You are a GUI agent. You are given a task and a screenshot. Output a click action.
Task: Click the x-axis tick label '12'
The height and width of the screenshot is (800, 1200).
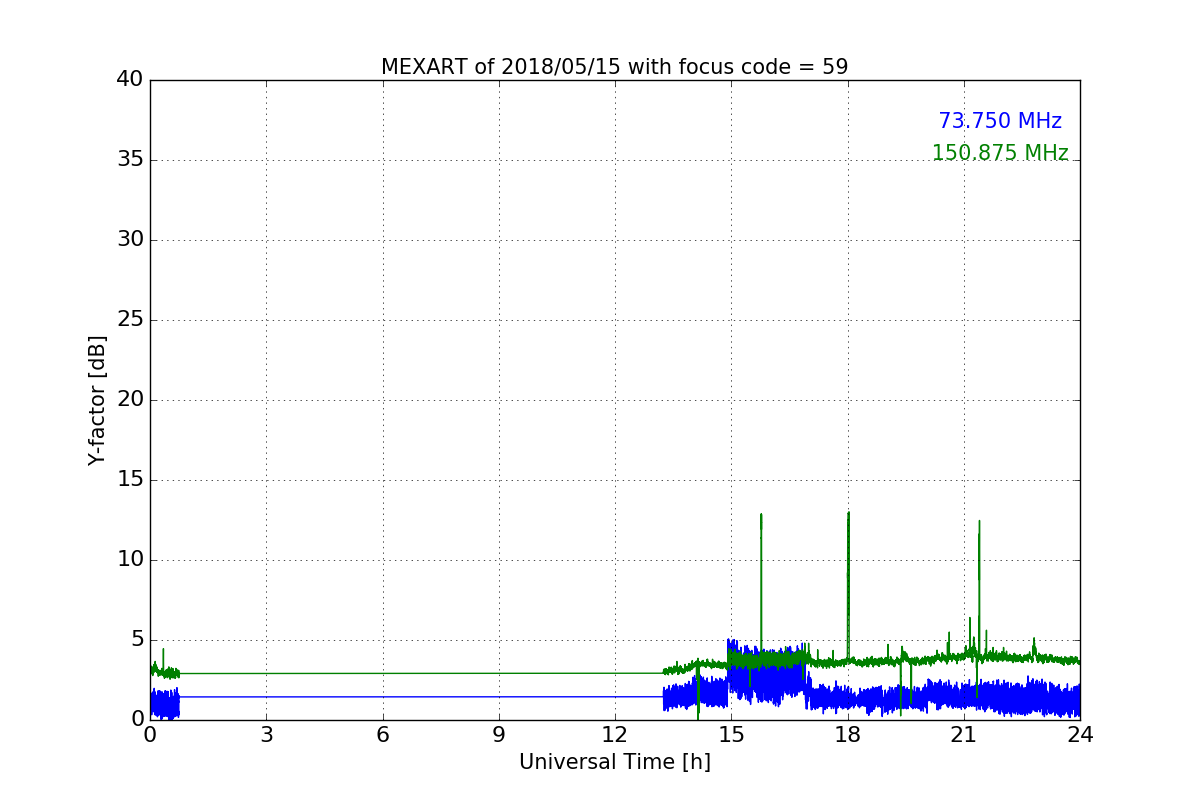(x=615, y=735)
